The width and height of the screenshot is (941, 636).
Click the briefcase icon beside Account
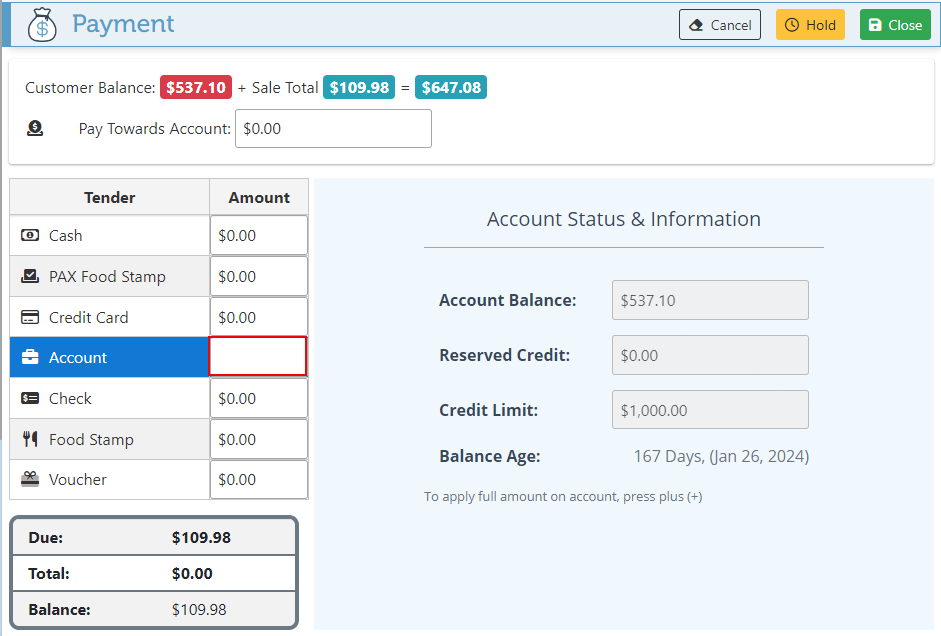coord(30,358)
